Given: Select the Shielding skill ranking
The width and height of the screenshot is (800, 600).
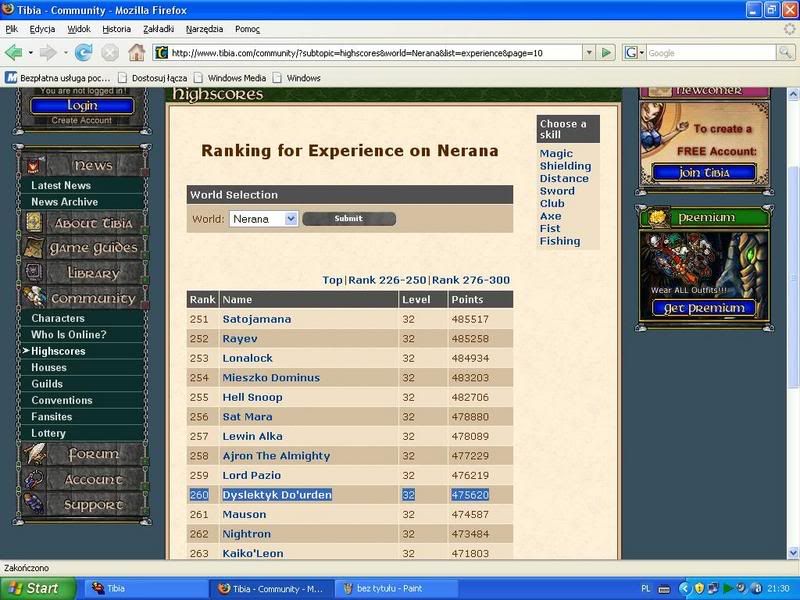Looking at the screenshot, I should point(565,166).
